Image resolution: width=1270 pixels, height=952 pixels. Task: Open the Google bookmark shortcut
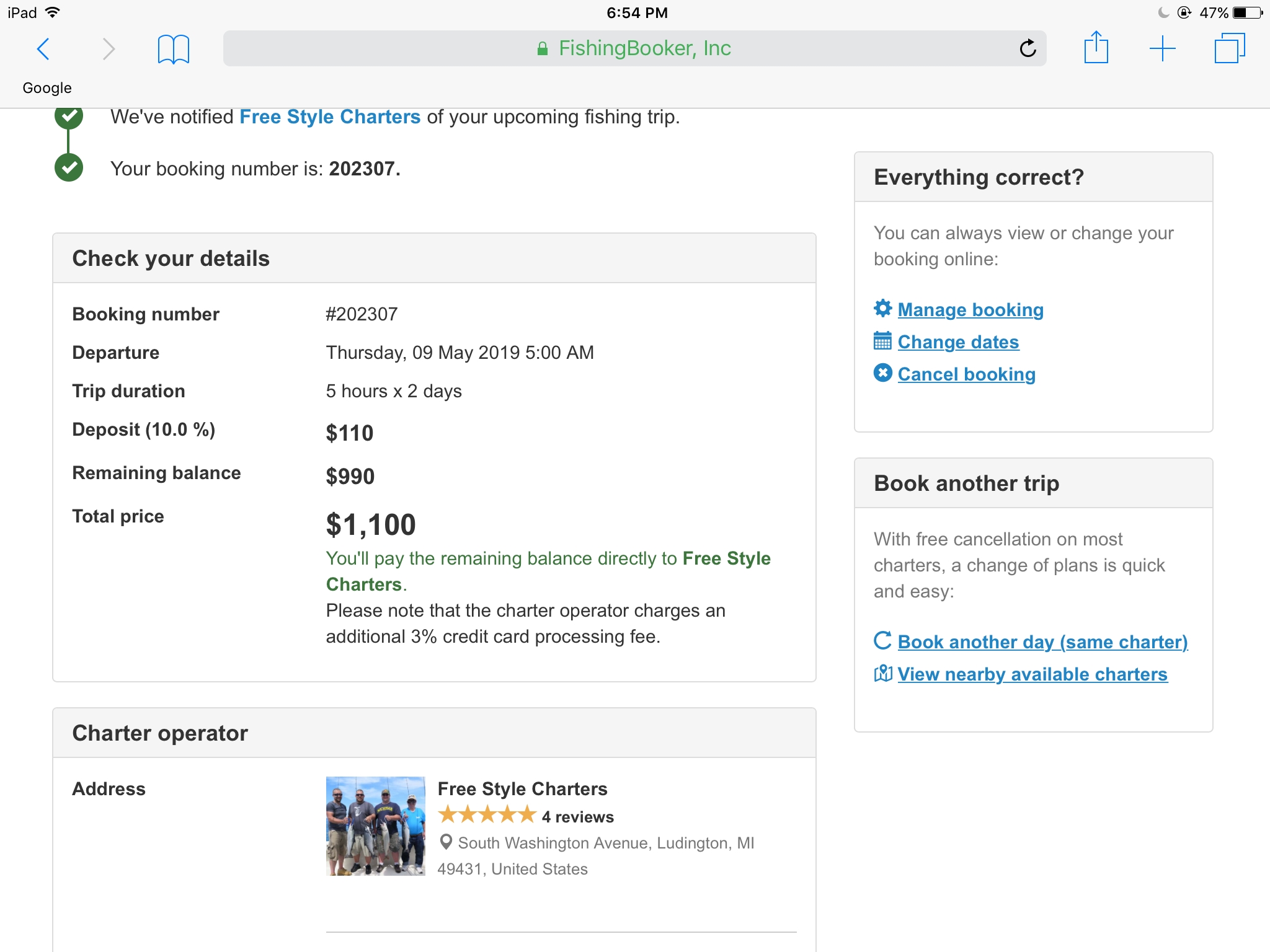(47, 88)
